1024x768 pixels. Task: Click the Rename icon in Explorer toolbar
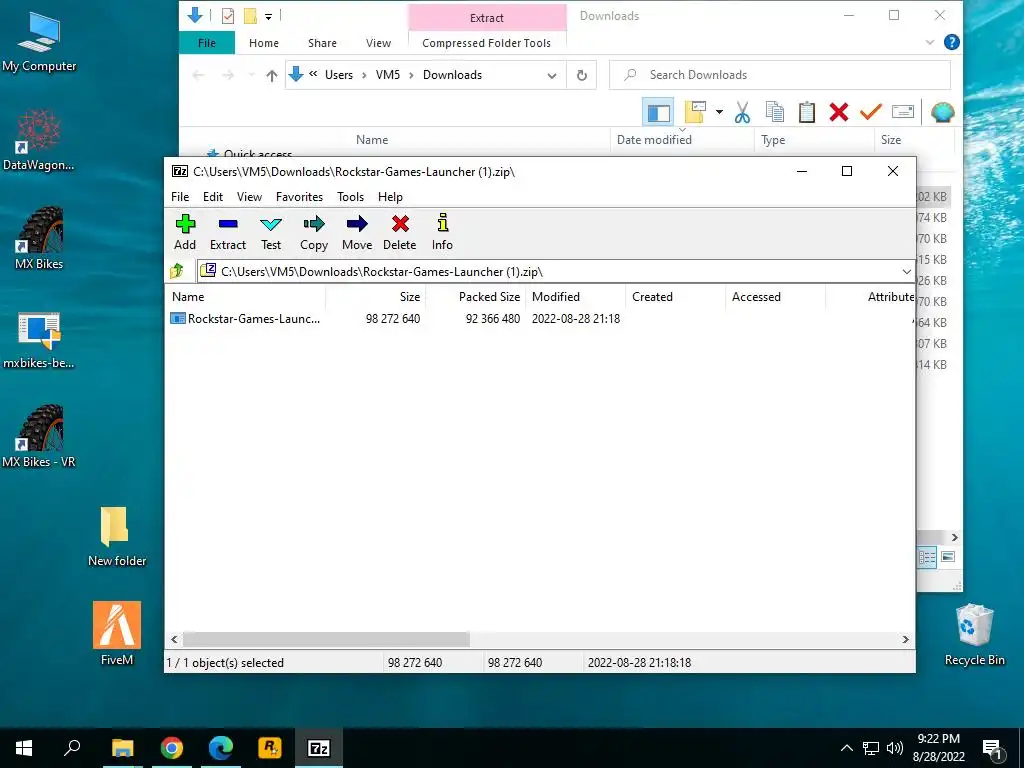coord(903,112)
